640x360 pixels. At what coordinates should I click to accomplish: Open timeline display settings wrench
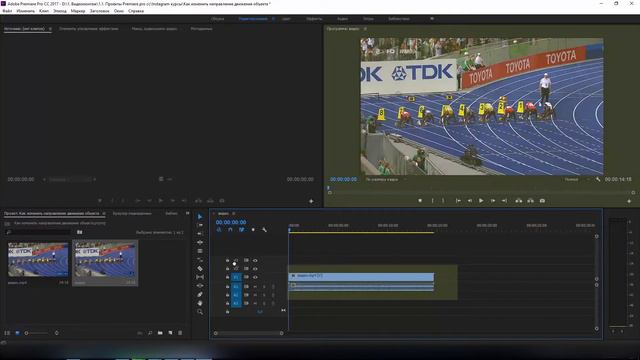pyautogui.click(x=264, y=230)
